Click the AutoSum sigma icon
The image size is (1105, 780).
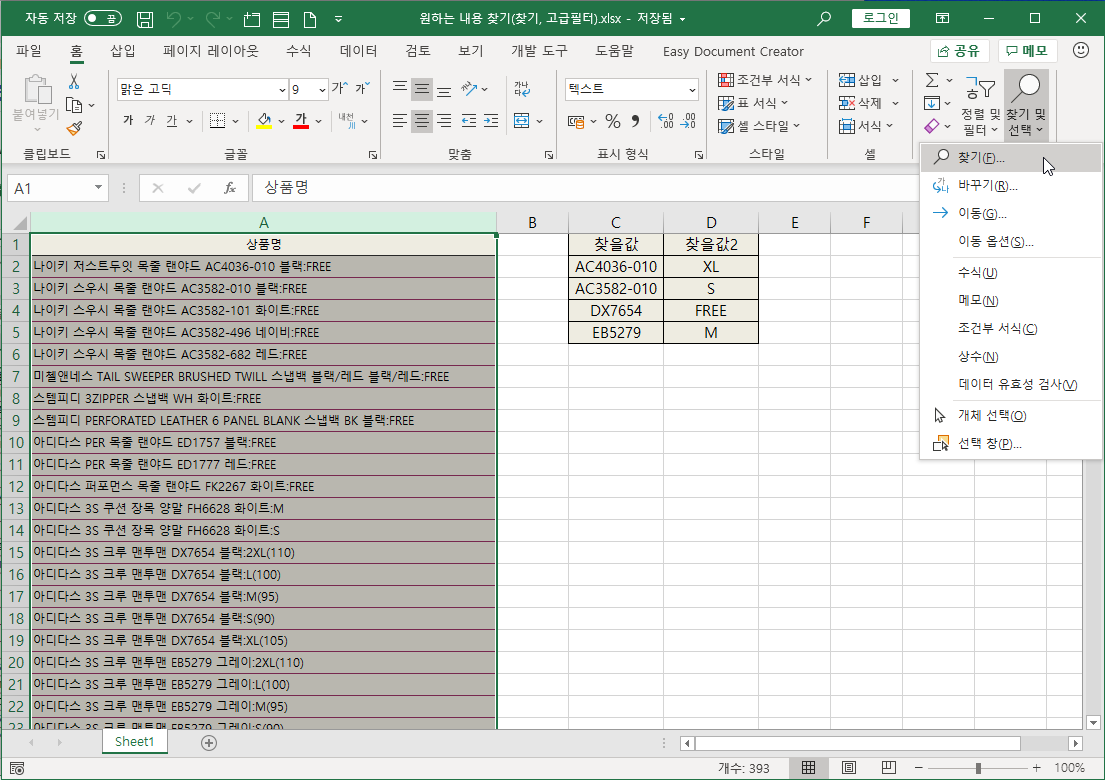coord(932,80)
